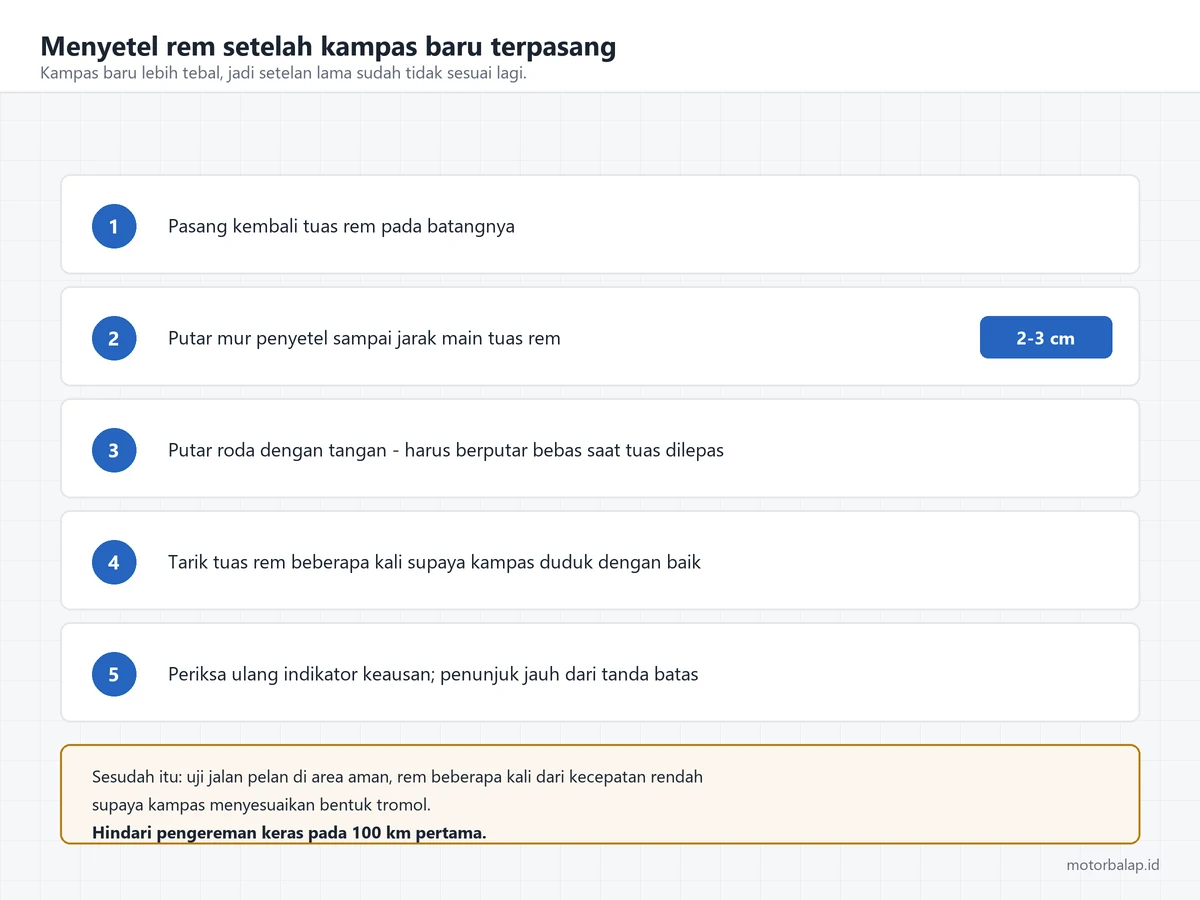Click text 'Pasang kembali tuas rem pada batangnya'
The width and height of the screenshot is (1200, 900).
click(341, 226)
